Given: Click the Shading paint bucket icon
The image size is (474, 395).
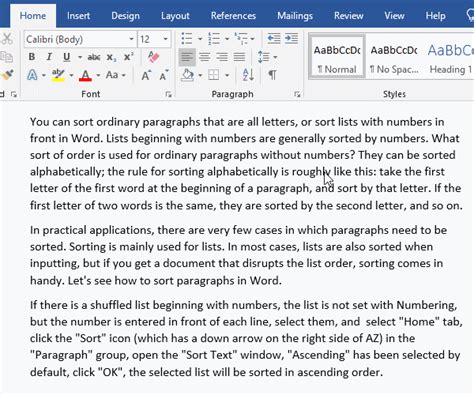Looking at the screenshot, I should (x=187, y=75).
